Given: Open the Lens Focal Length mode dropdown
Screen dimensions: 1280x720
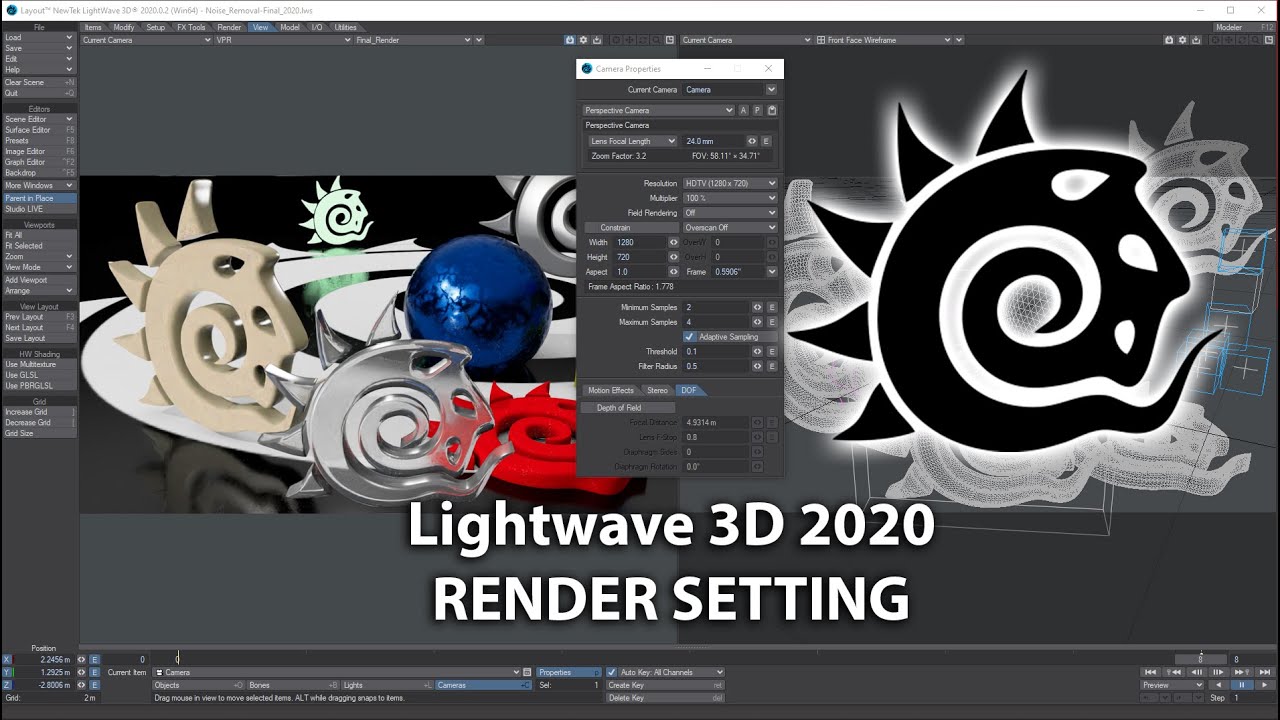Looking at the screenshot, I should [x=633, y=141].
